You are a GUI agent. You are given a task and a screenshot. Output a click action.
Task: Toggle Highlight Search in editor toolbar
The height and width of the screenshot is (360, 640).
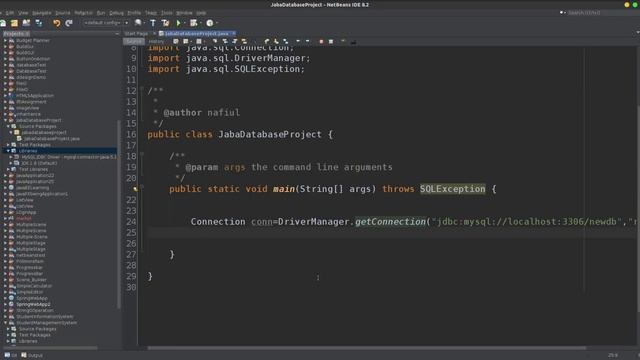[244, 41]
